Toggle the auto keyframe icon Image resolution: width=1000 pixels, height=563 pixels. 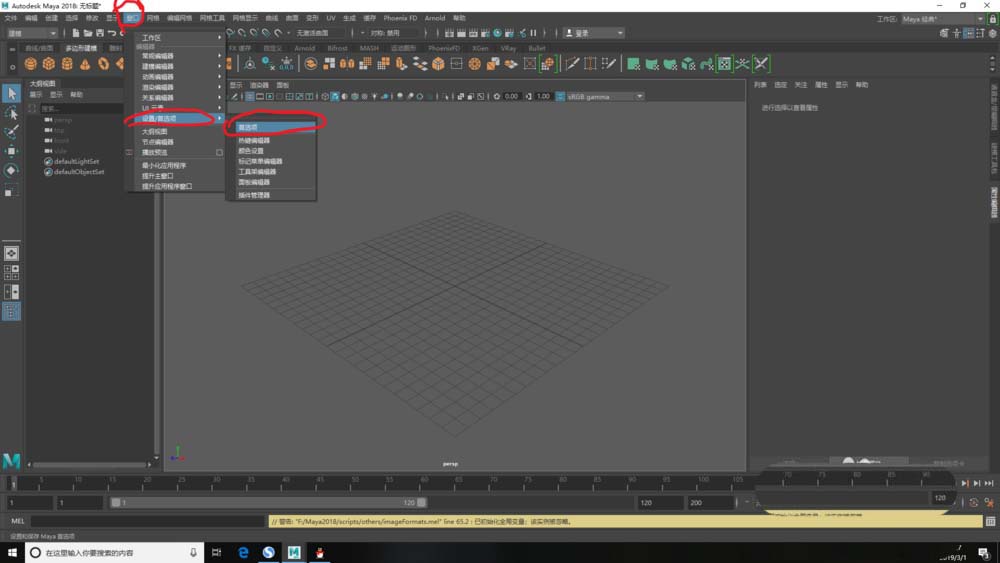[x=974, y=502]
